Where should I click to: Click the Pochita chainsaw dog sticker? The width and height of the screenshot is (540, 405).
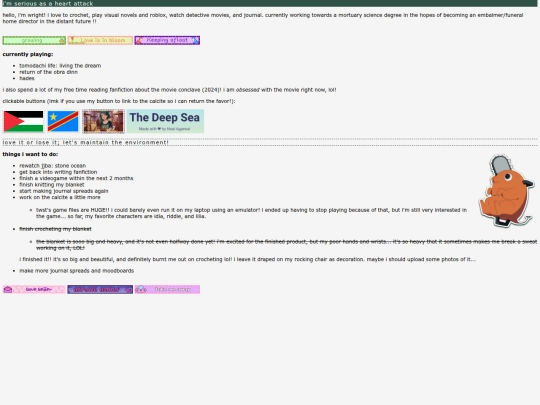click(506, 191)
